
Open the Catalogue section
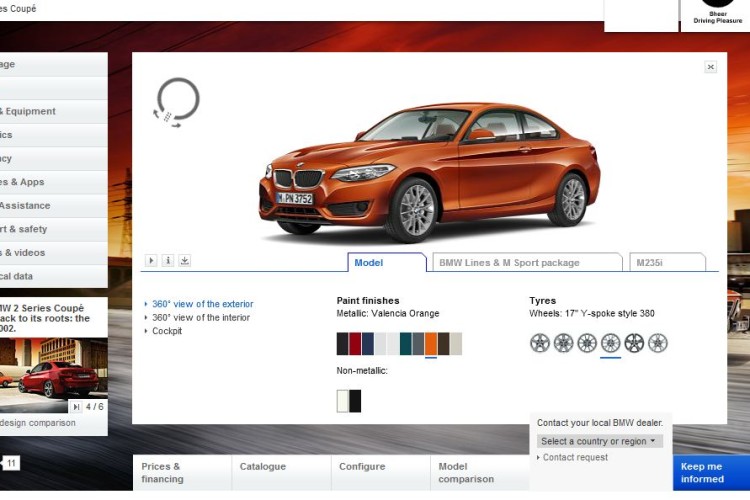point(281,473)
